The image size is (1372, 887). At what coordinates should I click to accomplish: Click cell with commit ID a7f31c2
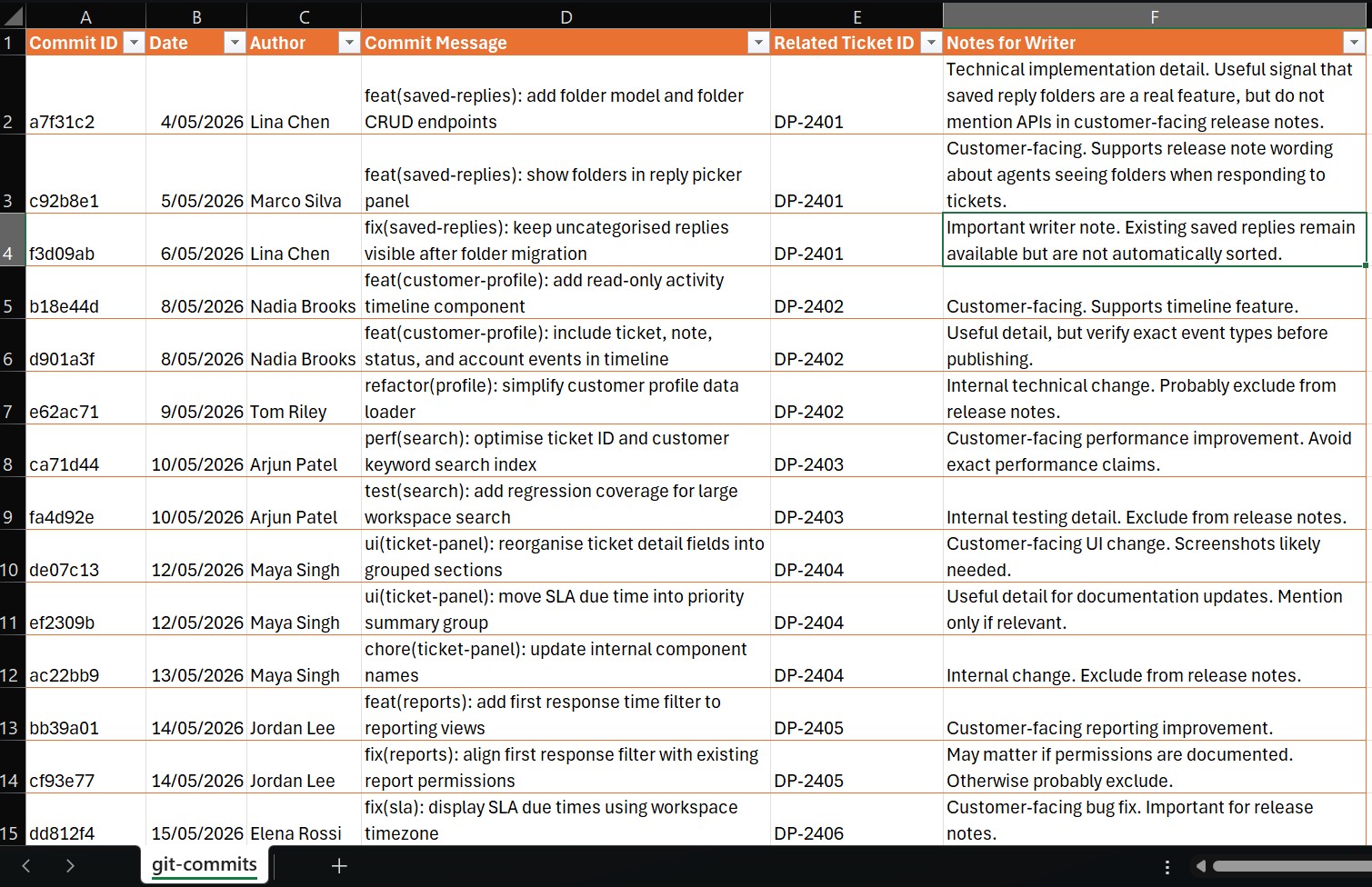[85, 95]
